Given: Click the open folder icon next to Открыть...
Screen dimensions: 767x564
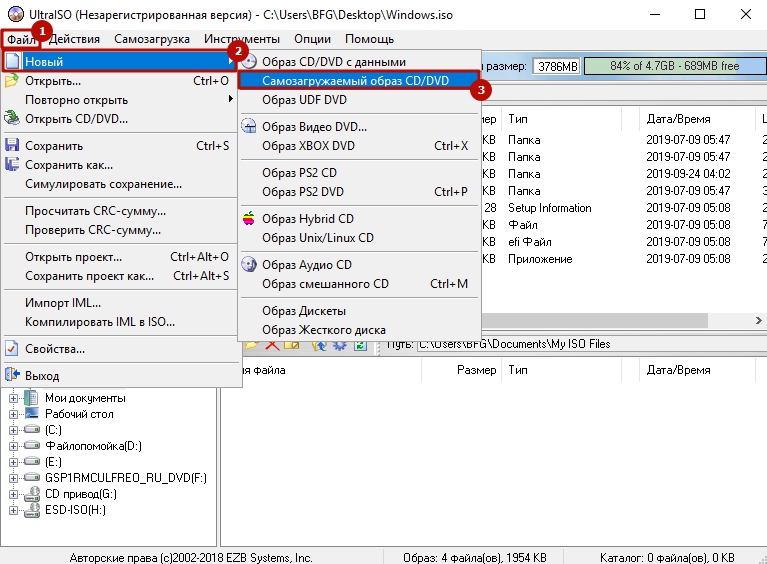Looking at the screenshot, I should coord(12,80).
